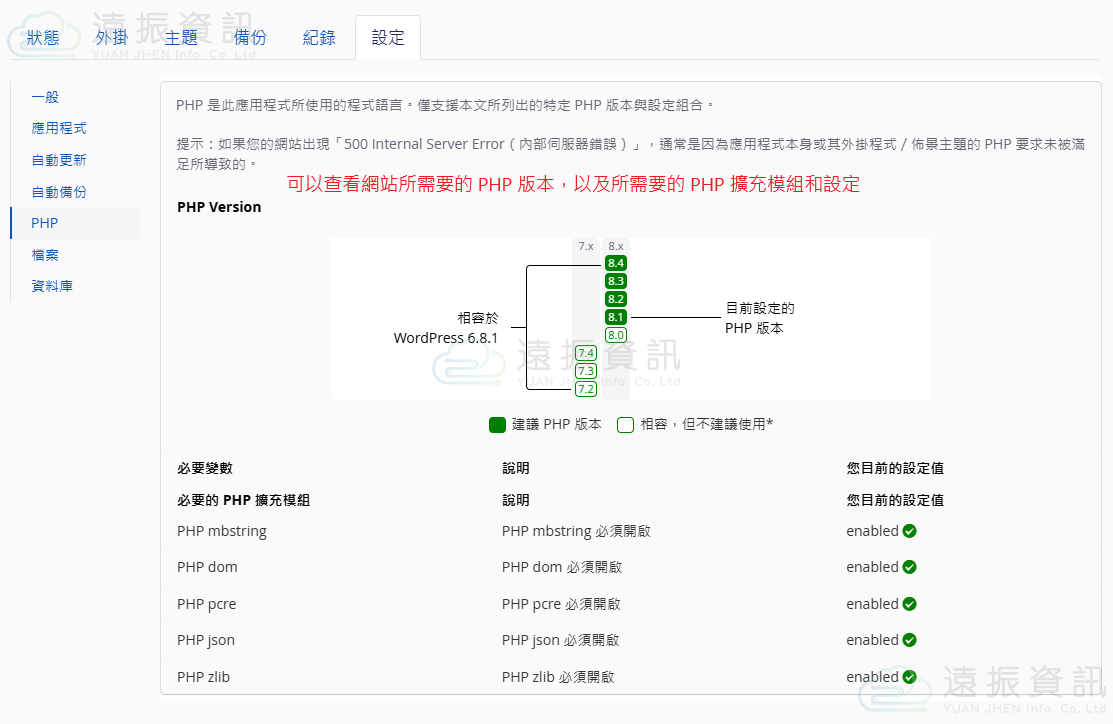This screenshot has height=724, width=1113.
Task: Choose the PHP 8.2 version badge
Action: pos(616,299)
